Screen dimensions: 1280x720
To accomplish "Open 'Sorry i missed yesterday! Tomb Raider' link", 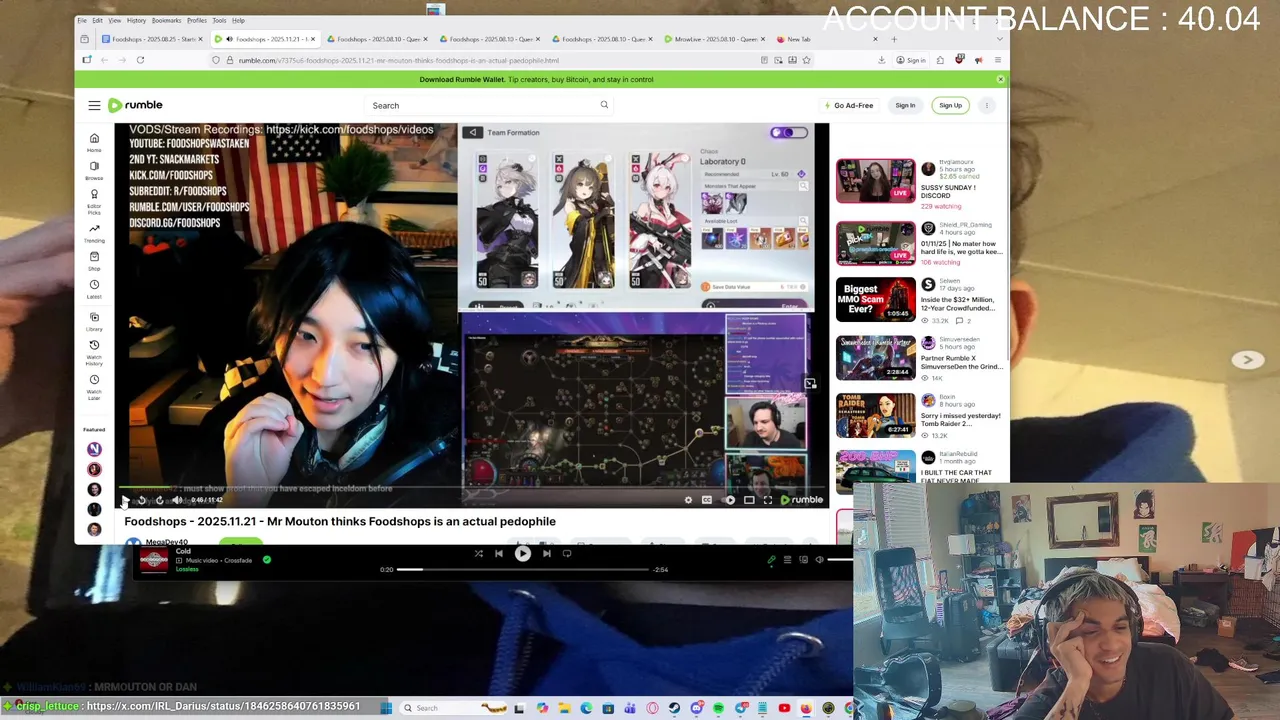I will (961, 419).
